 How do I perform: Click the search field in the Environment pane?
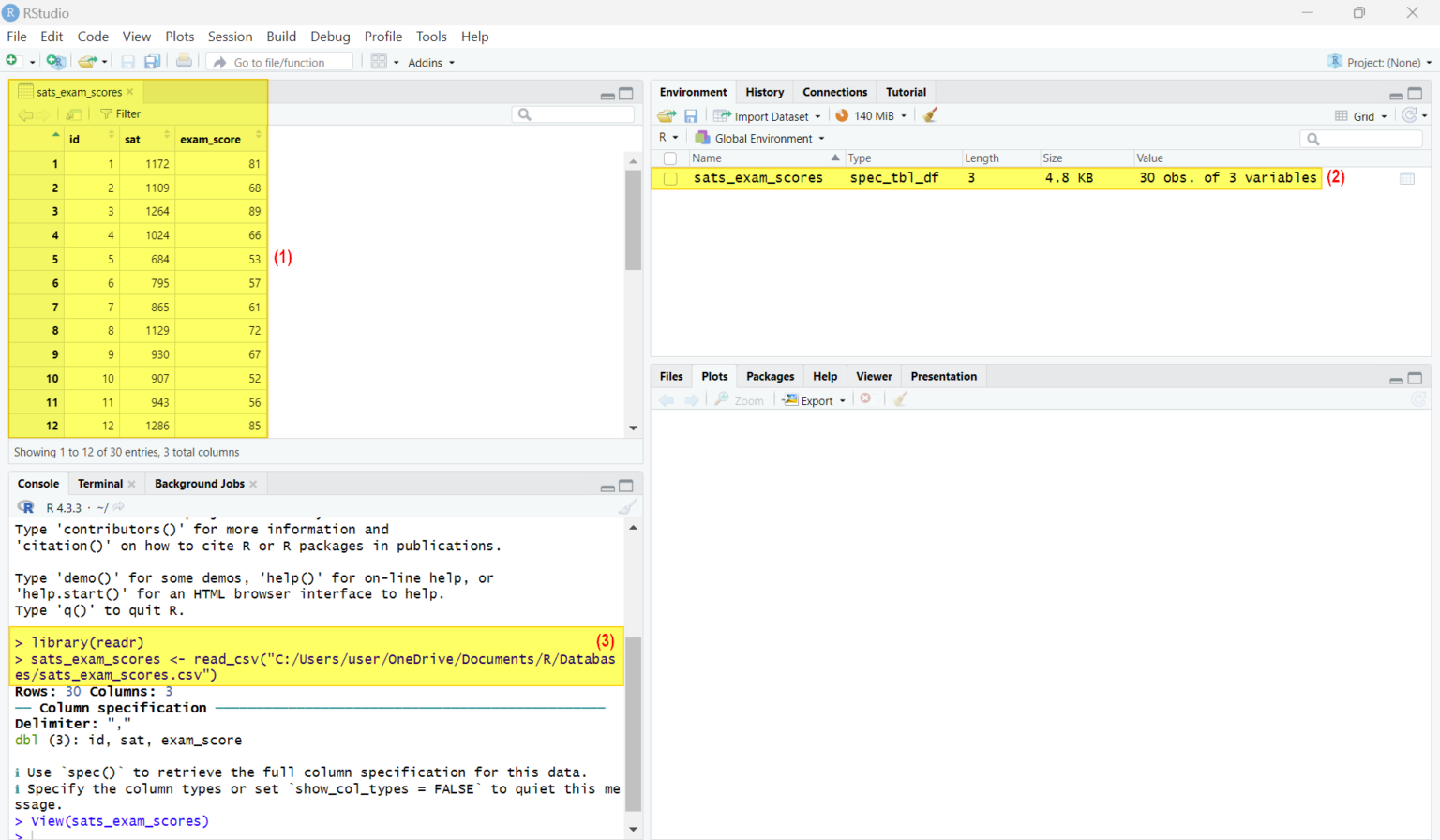[1362, 138]
